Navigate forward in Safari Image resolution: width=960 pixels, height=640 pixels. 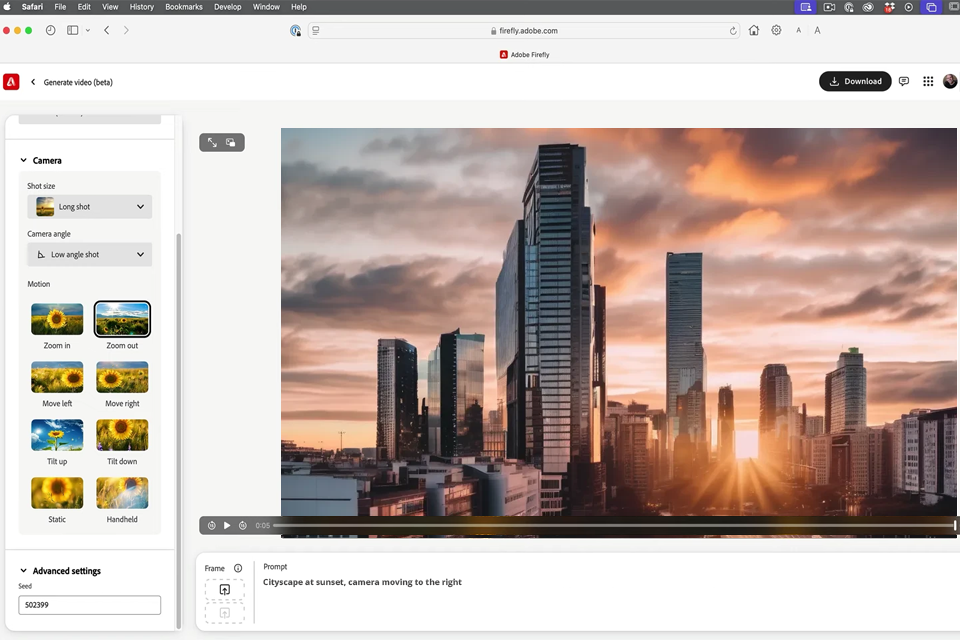(126, 30)
